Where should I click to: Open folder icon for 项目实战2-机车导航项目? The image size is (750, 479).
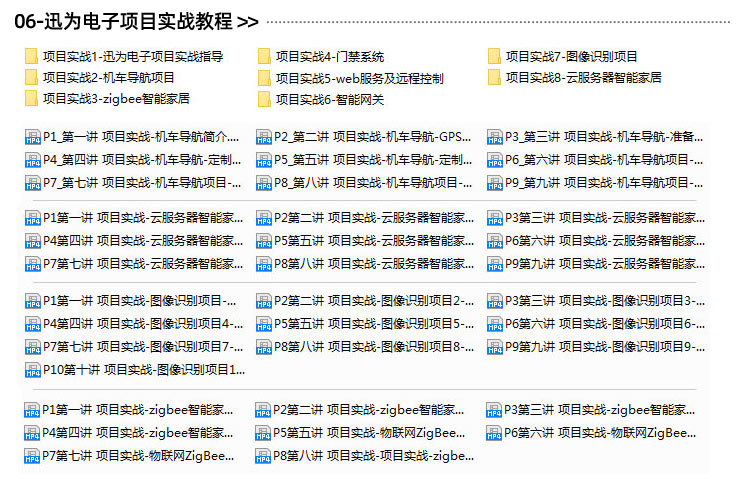click(32, 77)
